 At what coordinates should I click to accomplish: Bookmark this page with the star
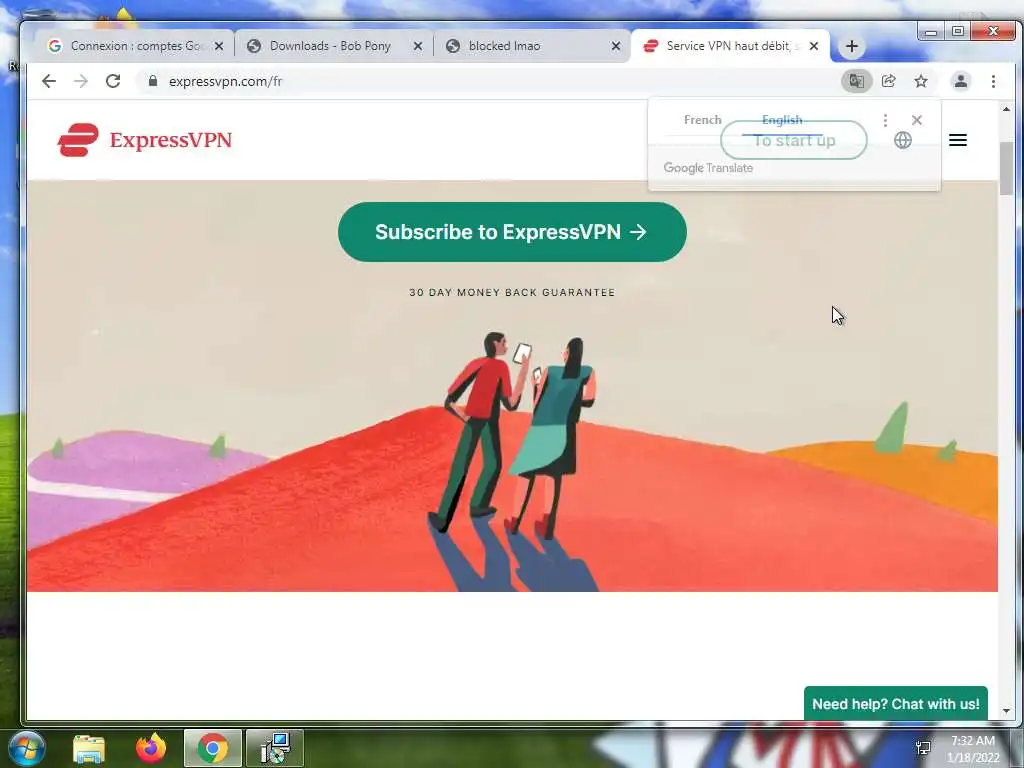pos(921,81)
